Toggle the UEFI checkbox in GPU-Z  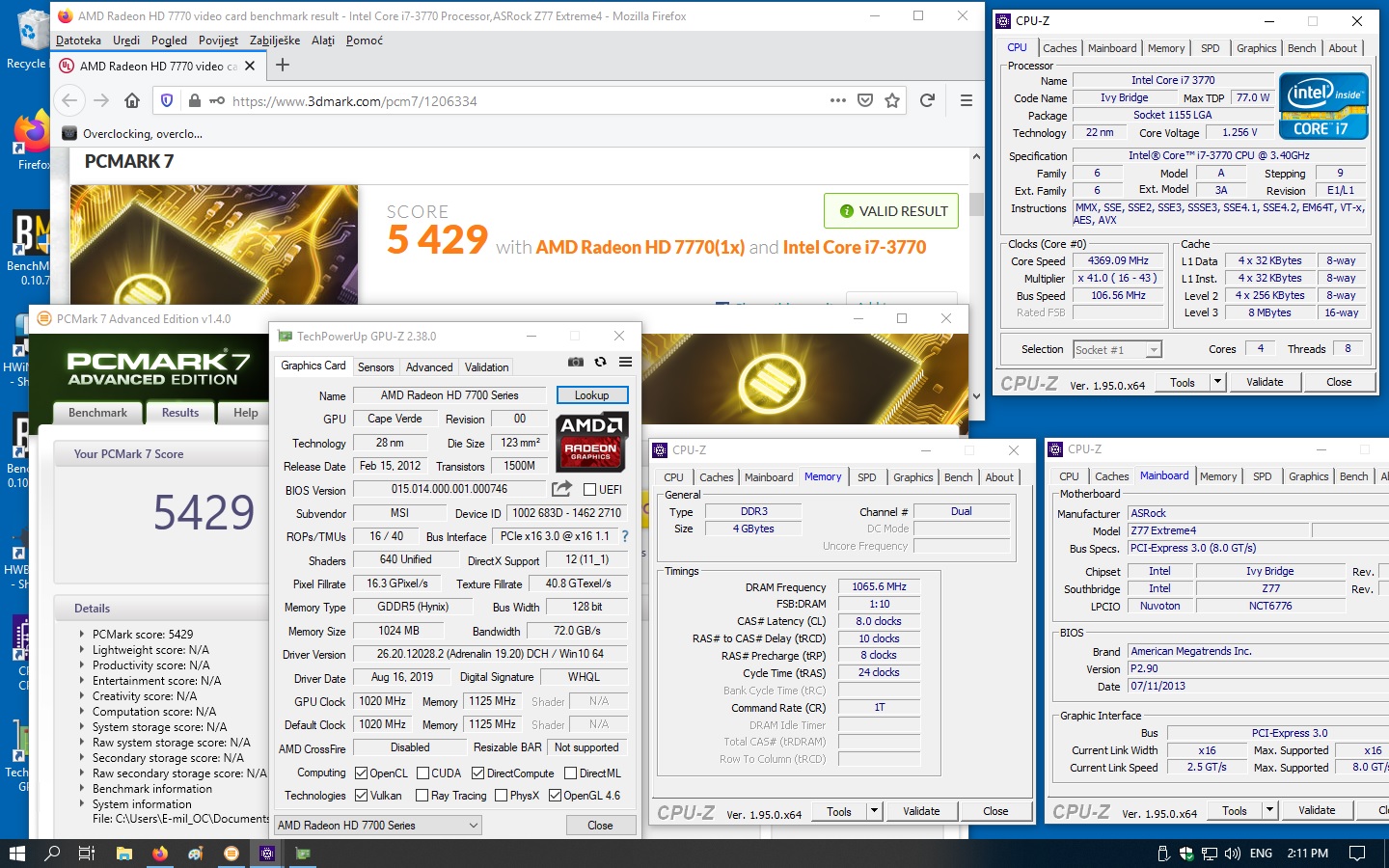[589, 489]
